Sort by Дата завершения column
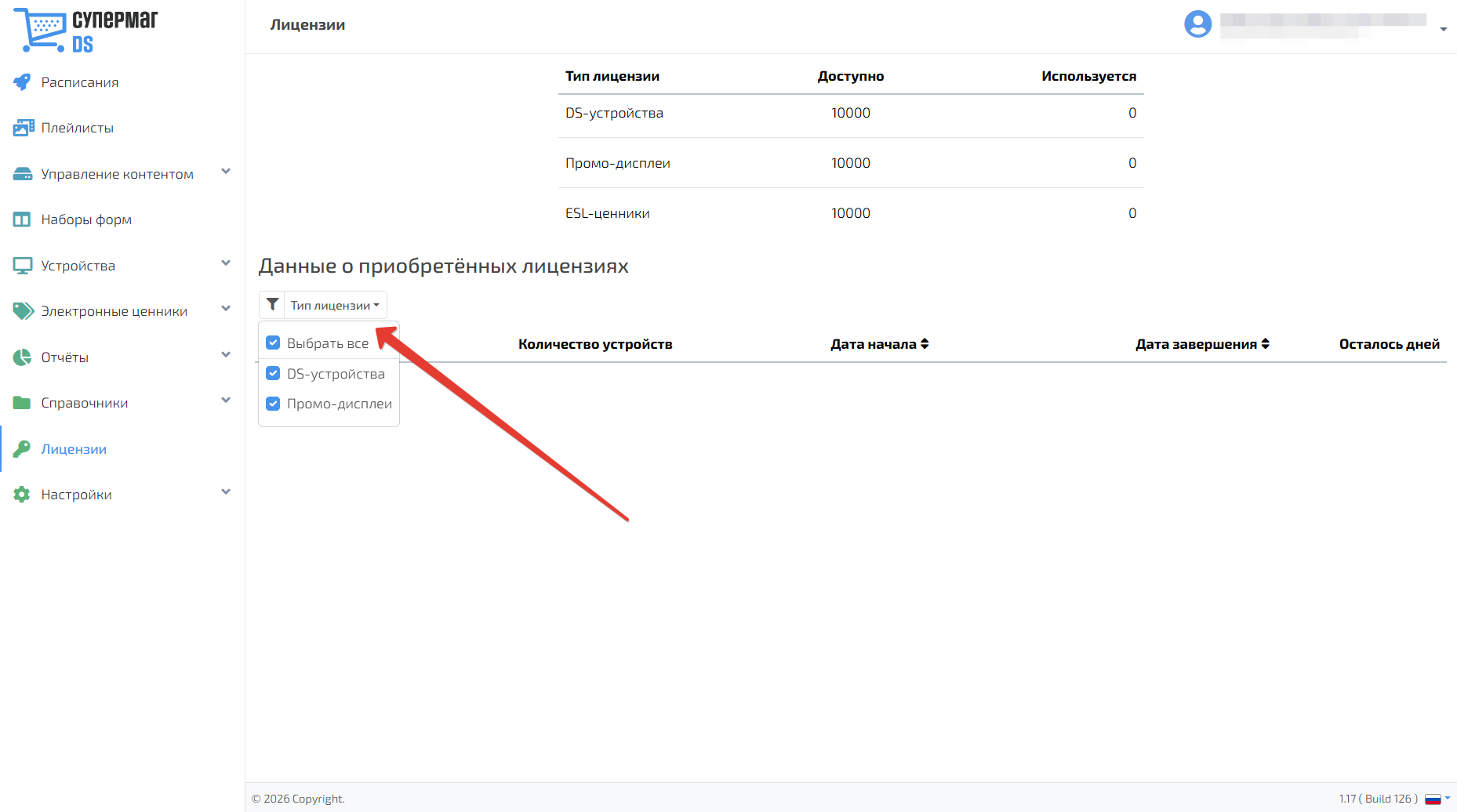This screenshot has width=1457, height=812. pos(1202,344)
